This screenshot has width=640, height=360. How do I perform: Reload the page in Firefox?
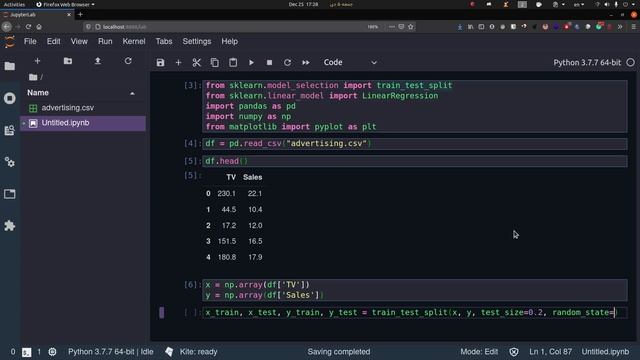(x=28, y=27)
